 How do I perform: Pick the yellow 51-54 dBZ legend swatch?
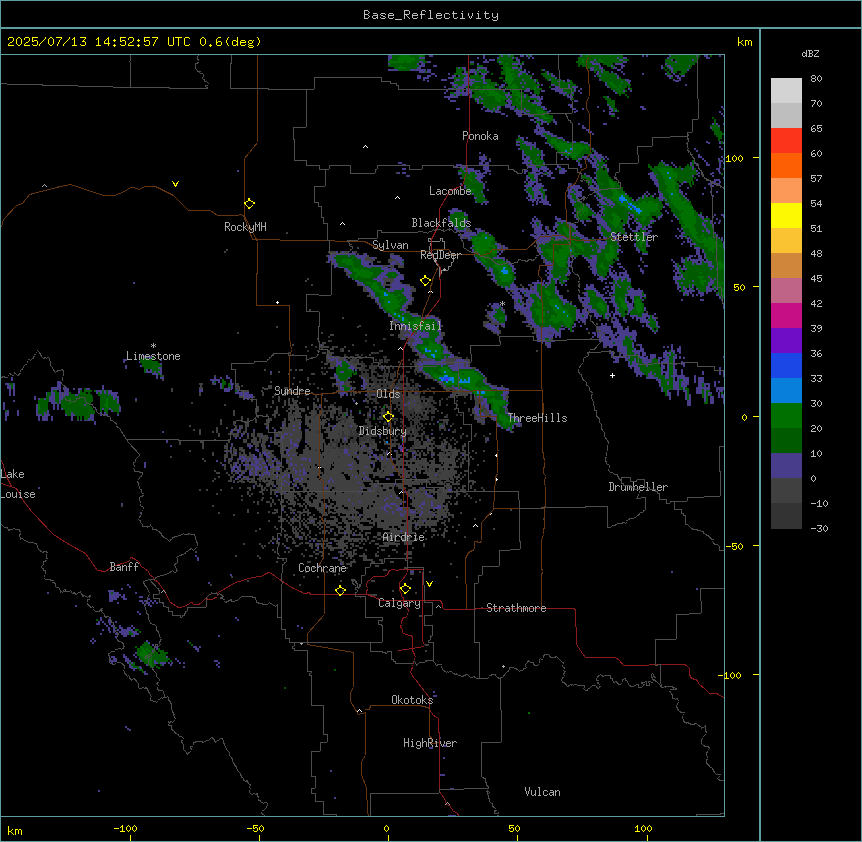click(x=786, y=215)
